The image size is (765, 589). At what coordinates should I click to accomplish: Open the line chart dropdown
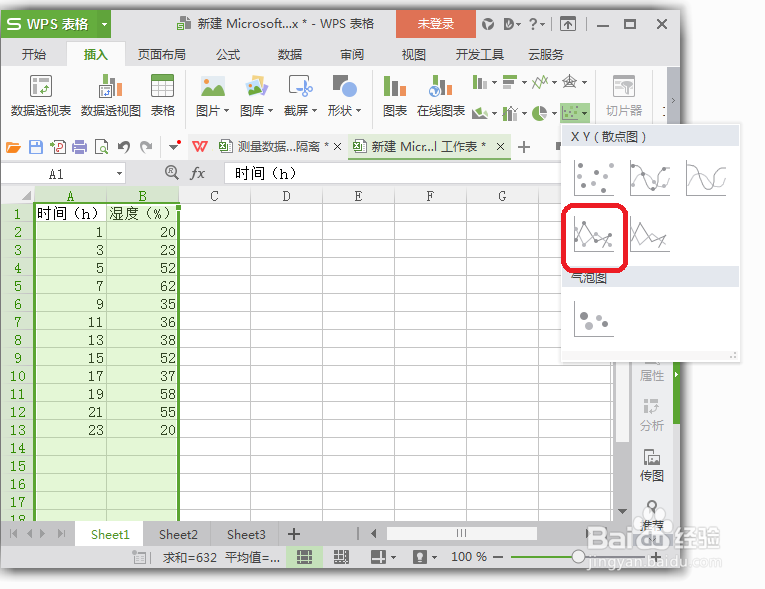tap(544, 82)
